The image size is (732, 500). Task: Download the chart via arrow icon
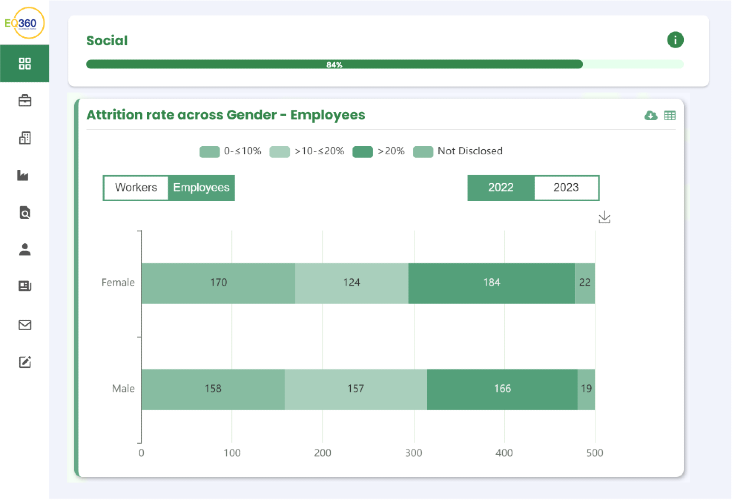605,217
